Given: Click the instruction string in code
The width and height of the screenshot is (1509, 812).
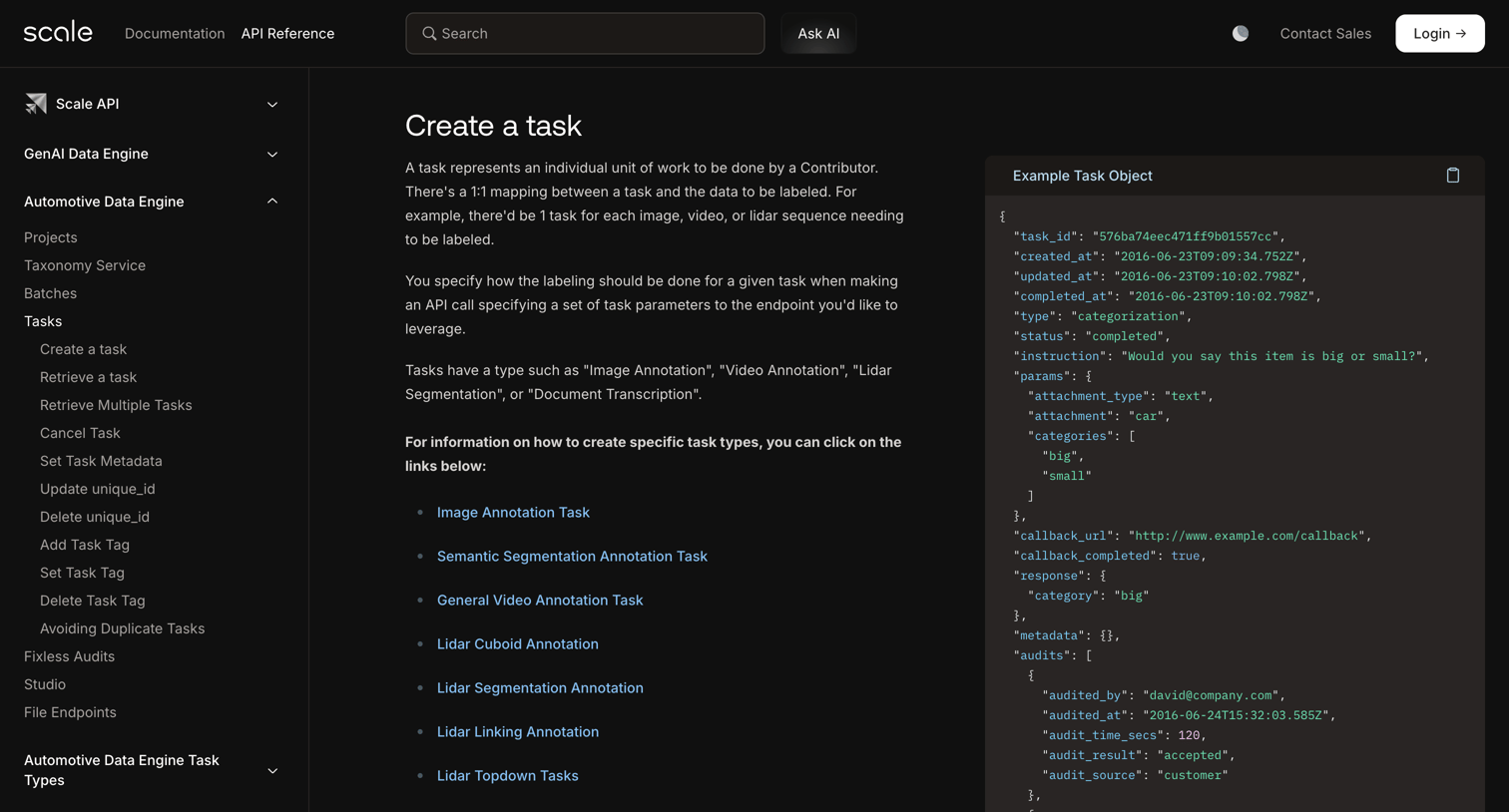Looking at the screenshot, I should (x=1273, y=356).
